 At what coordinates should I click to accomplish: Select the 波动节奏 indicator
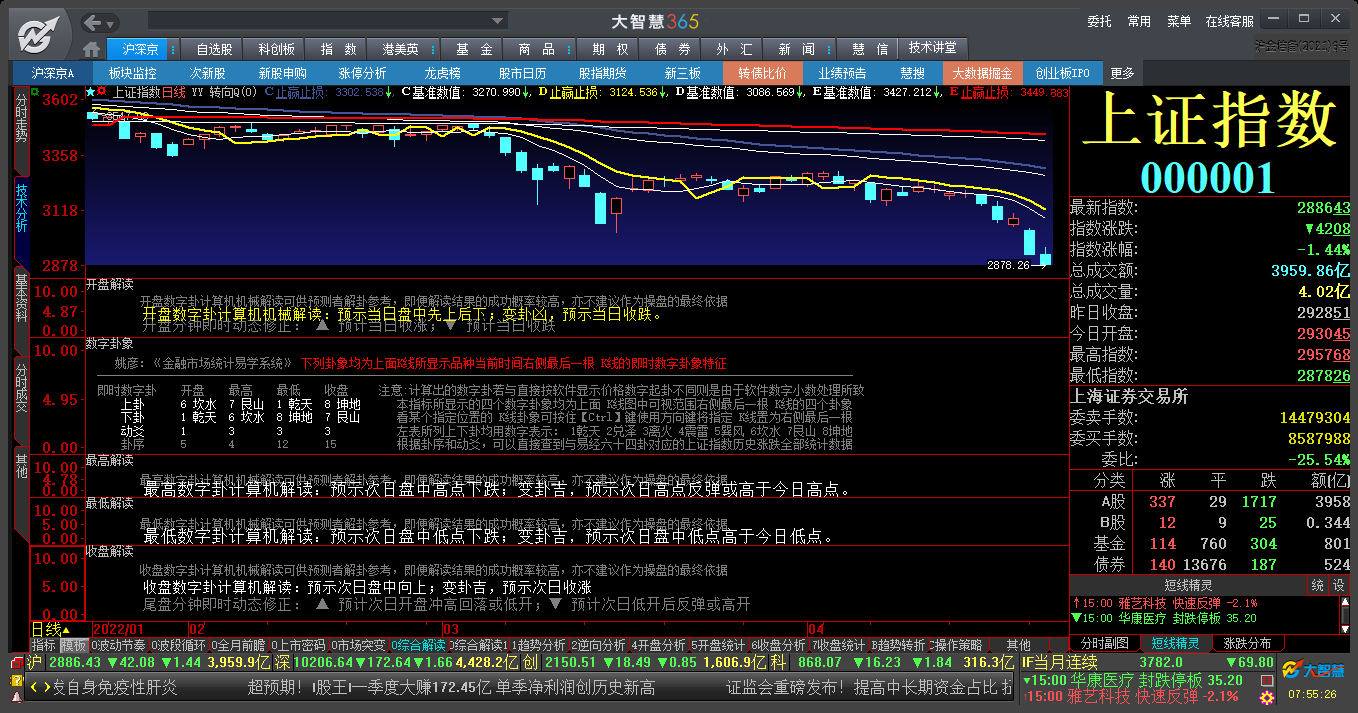coord(118,645)
